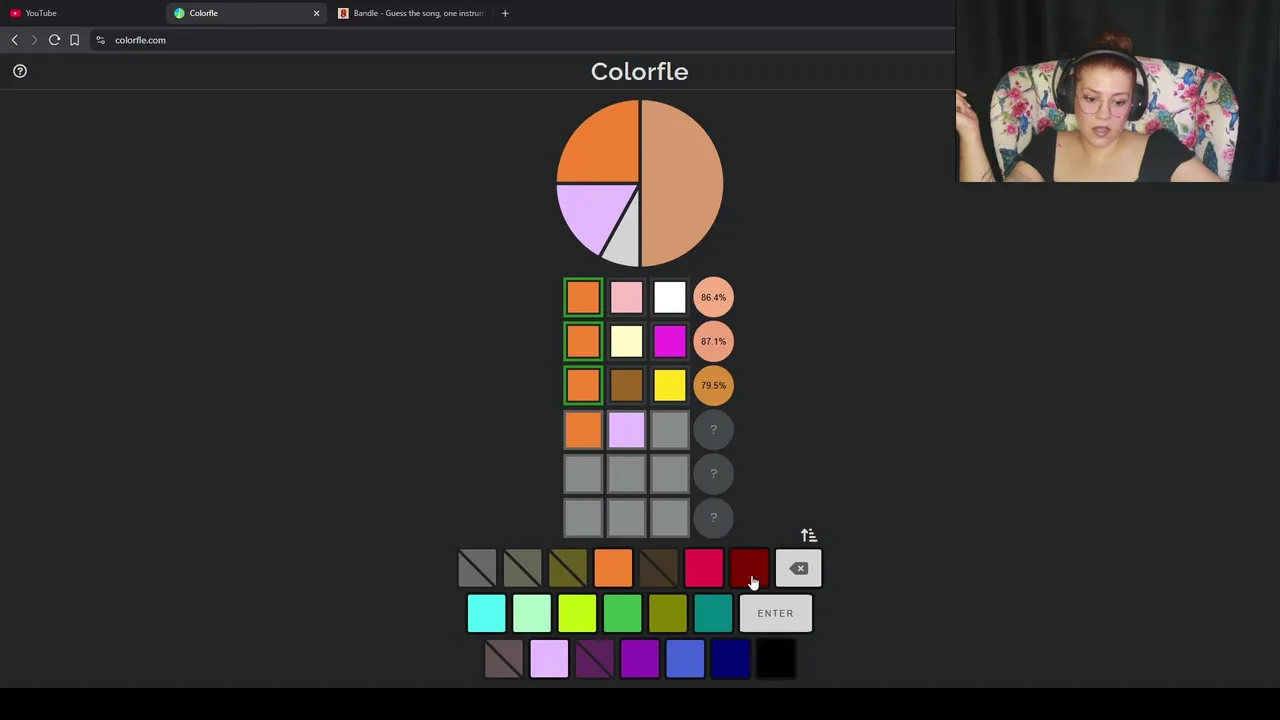1280x720 pixels.
Task: Click the 79.5% score circle
Action: (713, 385)
